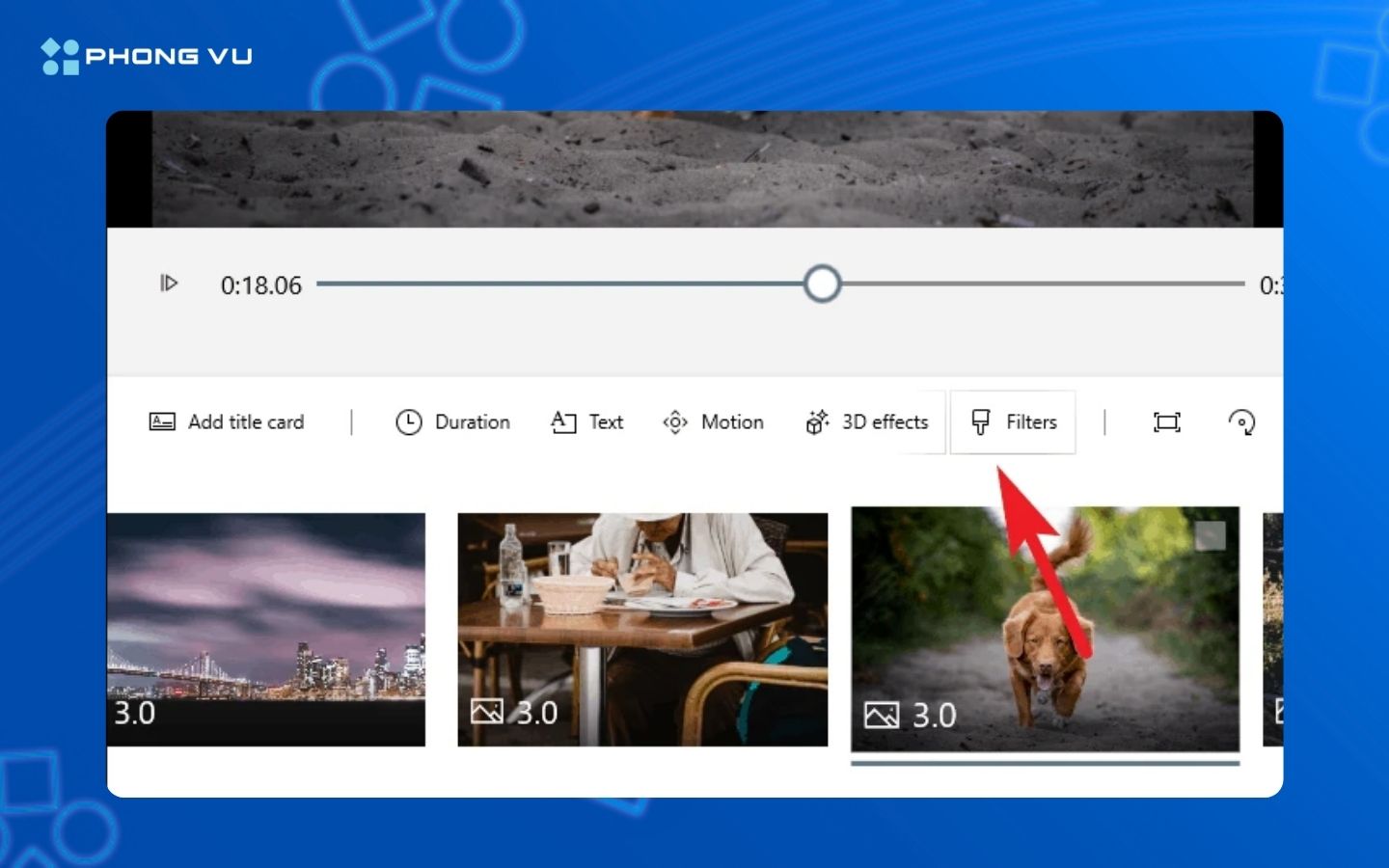The width and height of the screenshot is (1389, 868).
Task: Select the man eating at table clip
Action: (x=642, y=617)
